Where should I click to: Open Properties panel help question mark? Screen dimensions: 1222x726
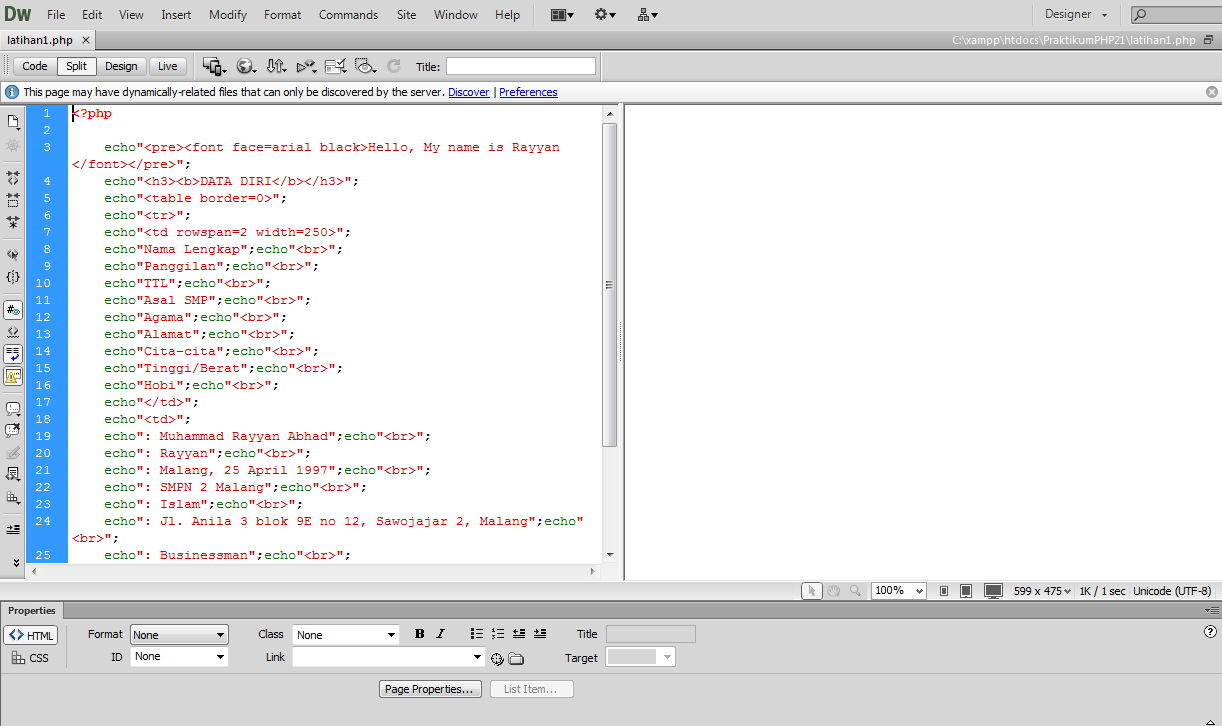pyautogui.click(x=1210, y=632)
